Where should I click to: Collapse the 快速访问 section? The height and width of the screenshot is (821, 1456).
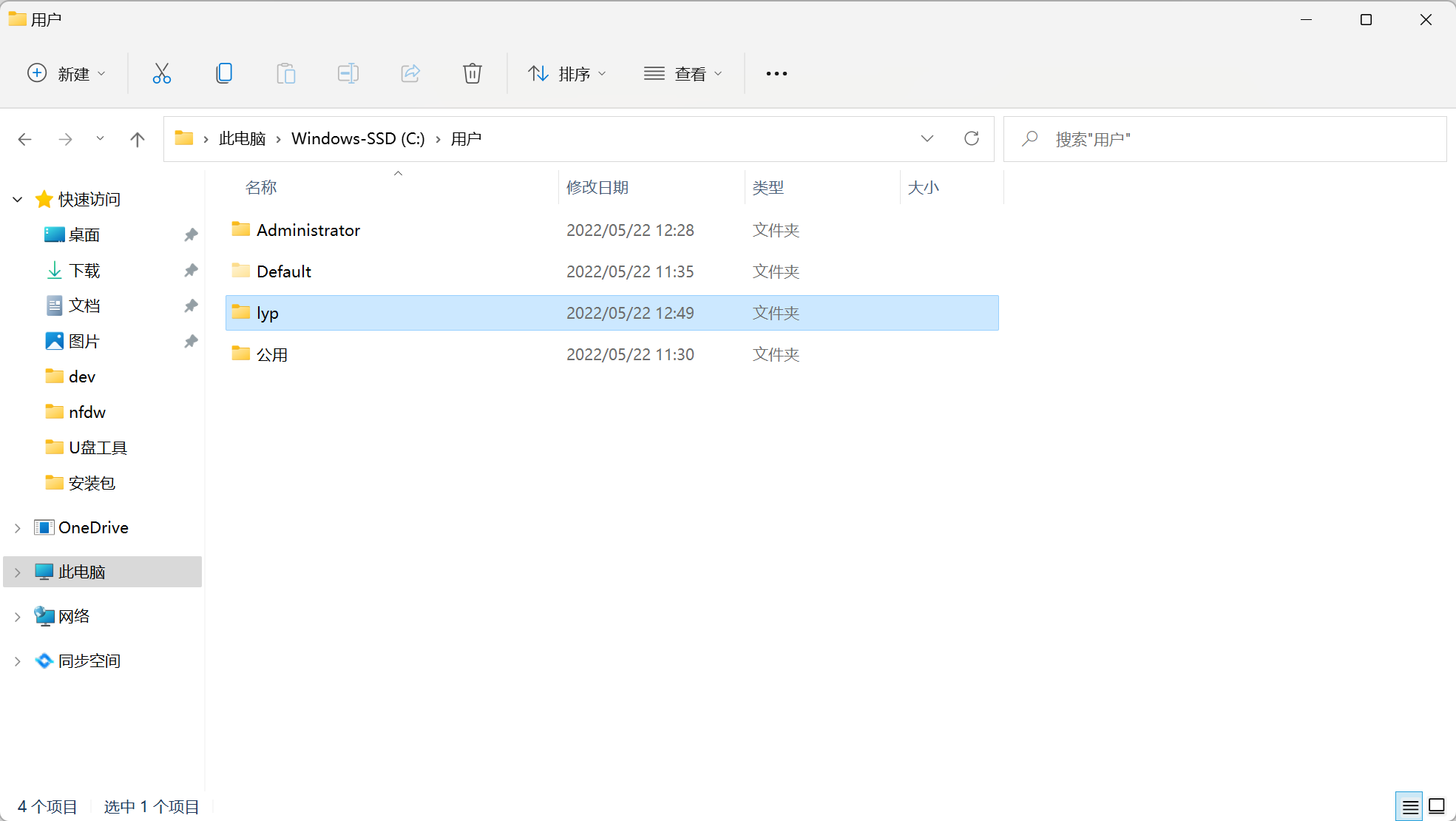pyautogui.click(x=18, y=199)
